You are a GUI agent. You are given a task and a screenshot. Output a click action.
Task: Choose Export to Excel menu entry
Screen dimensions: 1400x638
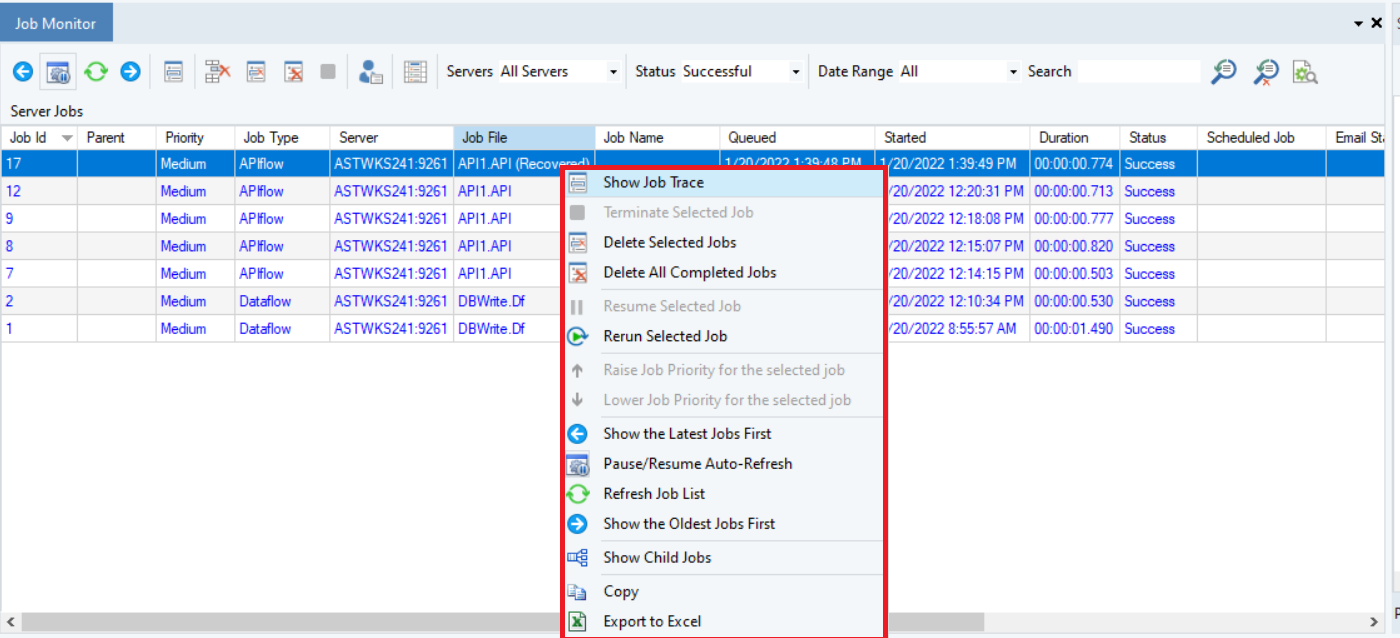[x=652, y=621]
